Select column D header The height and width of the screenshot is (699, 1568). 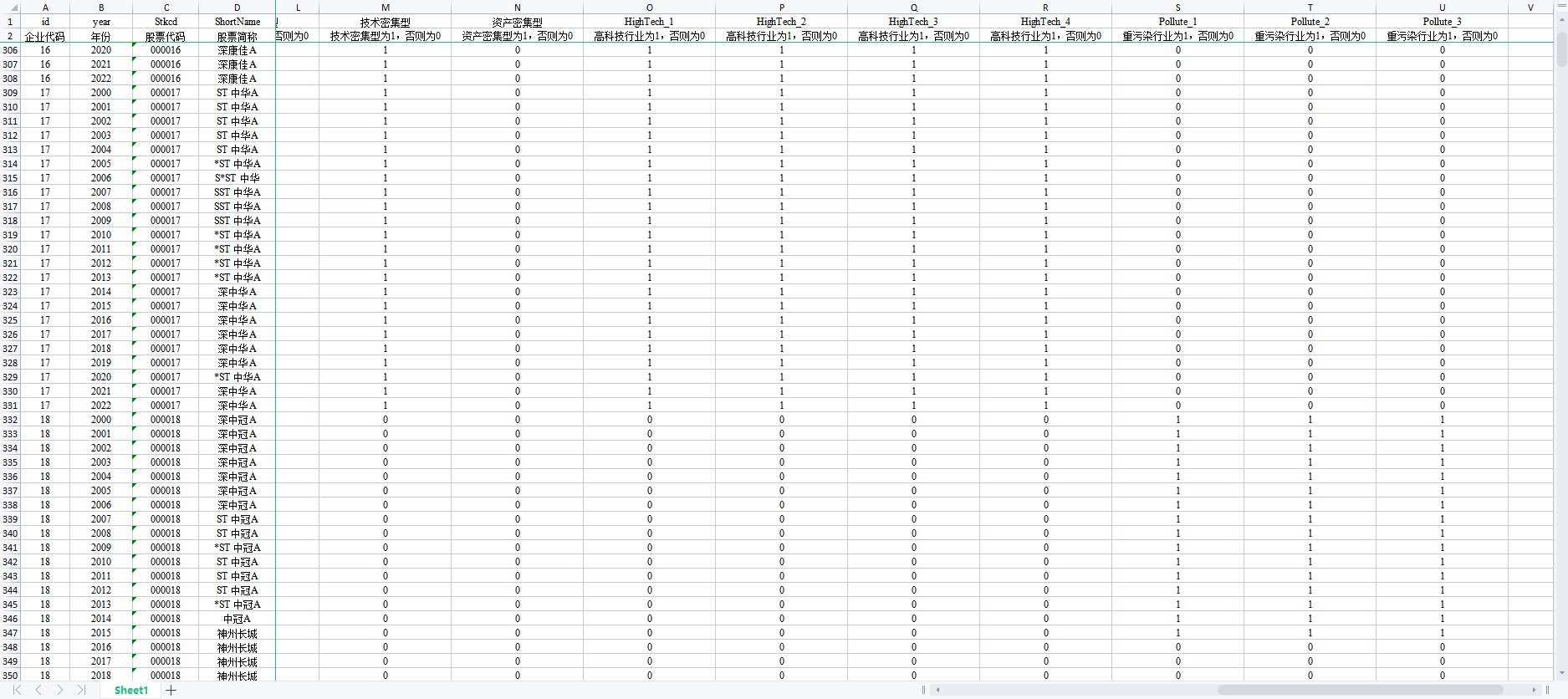click(x=237, y=8)
